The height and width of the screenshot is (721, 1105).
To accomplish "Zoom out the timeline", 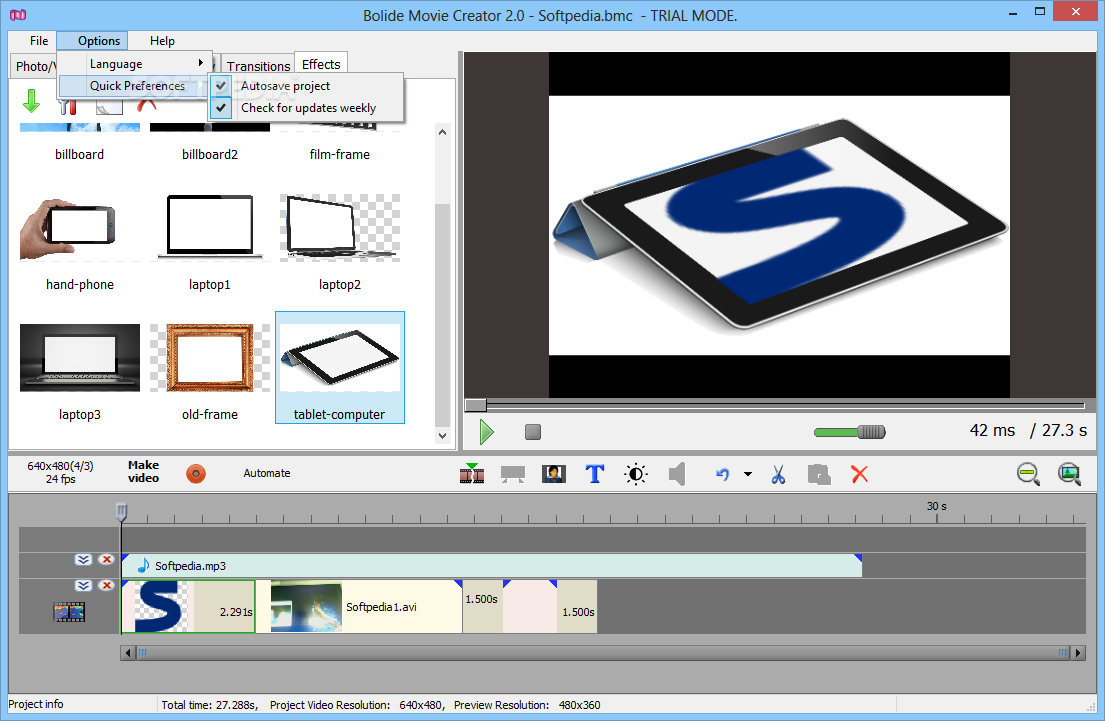I will tap(1028, 474).
